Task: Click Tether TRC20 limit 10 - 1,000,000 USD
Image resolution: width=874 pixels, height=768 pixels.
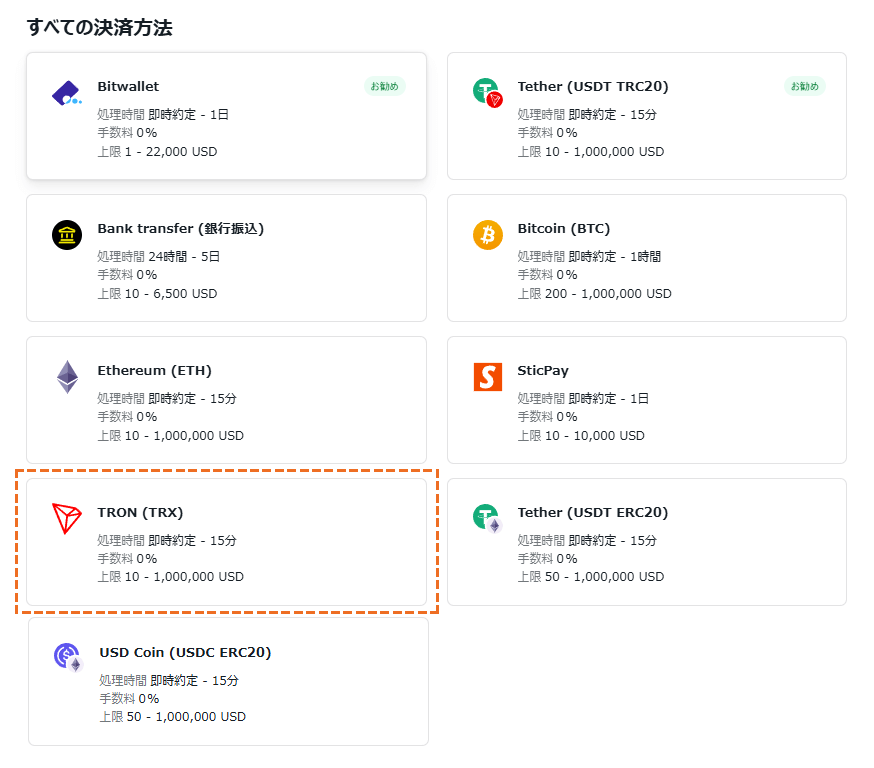Action: pos(591,152)
